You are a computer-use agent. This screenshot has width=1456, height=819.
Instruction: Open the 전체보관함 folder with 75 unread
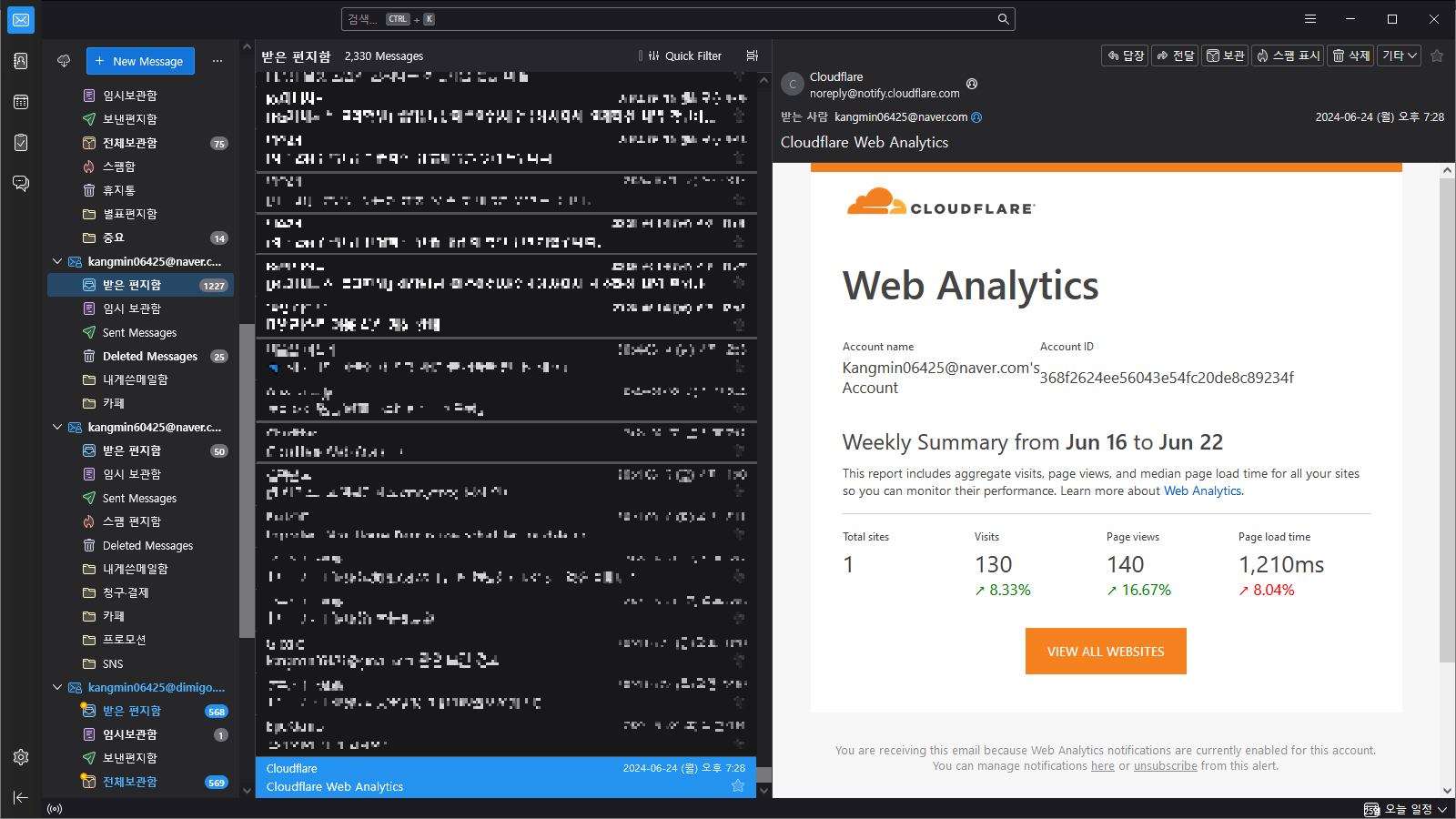point(141,143)
